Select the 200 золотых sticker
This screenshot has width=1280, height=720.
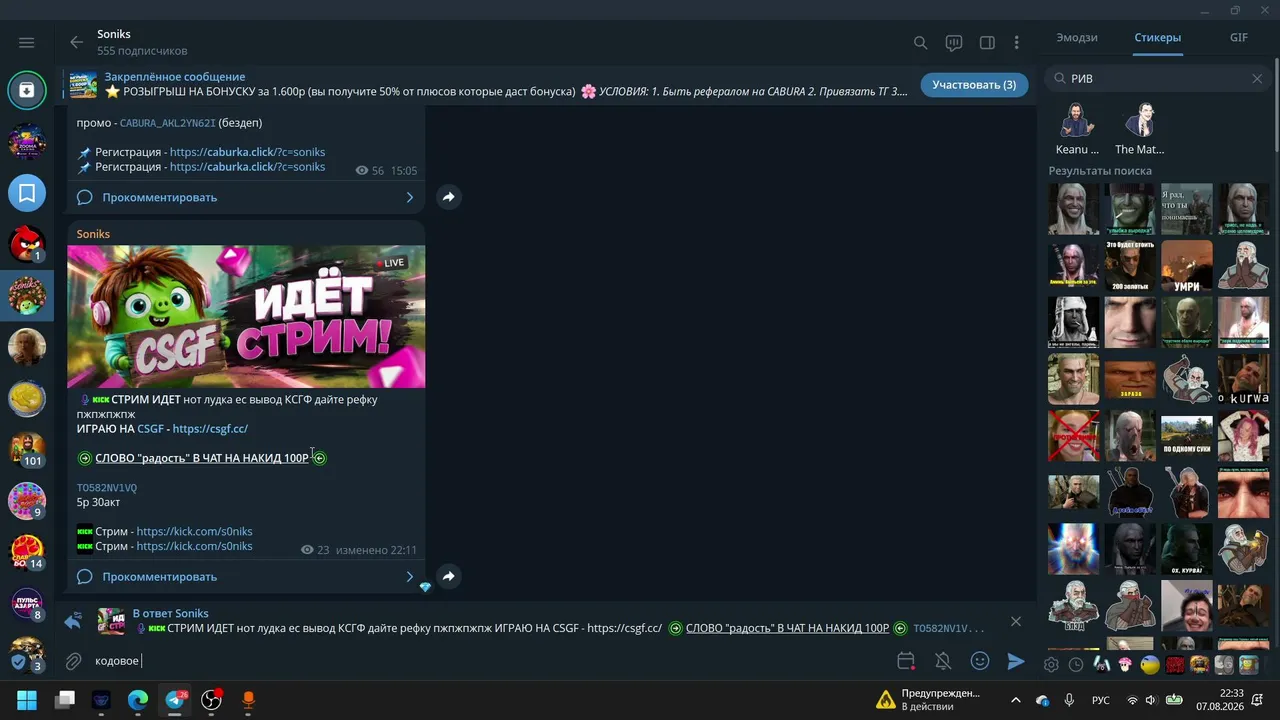[x=1130, y=265]
